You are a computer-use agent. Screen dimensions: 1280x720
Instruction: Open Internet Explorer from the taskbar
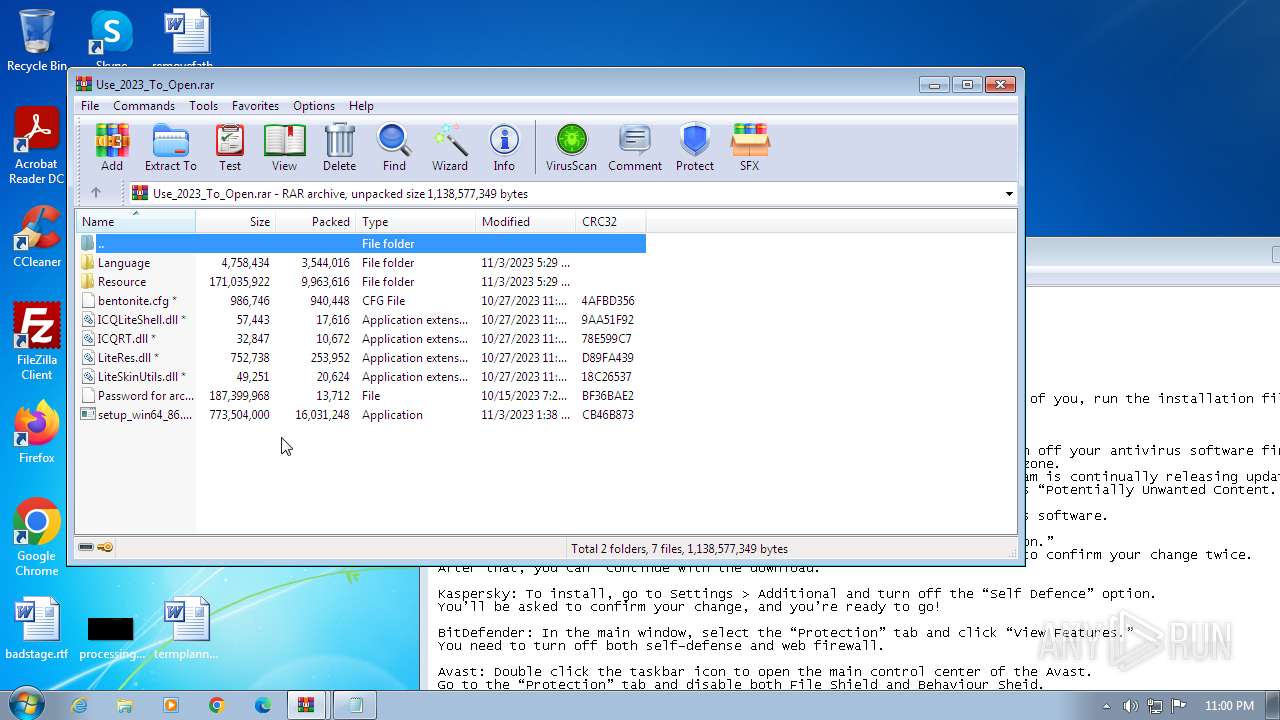(x=79, y=705)
